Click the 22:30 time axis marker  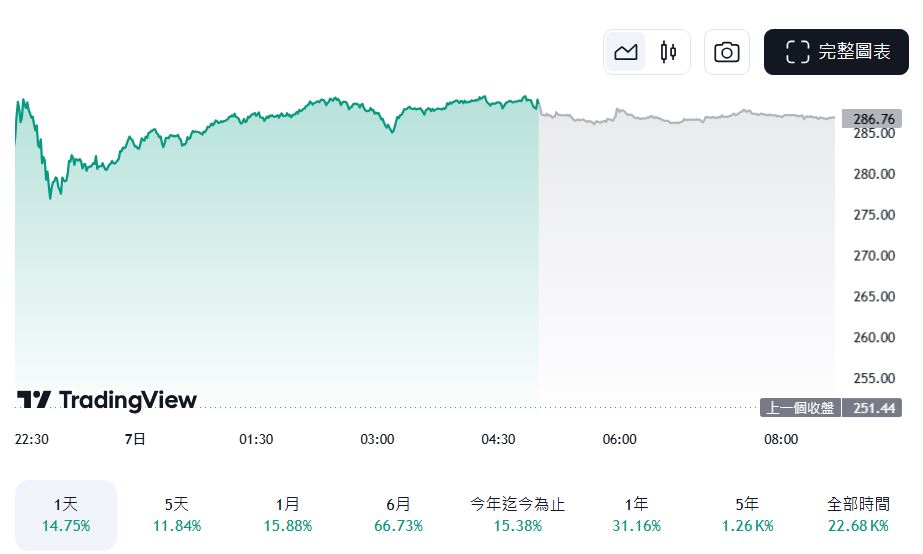(x=32, y=439)
